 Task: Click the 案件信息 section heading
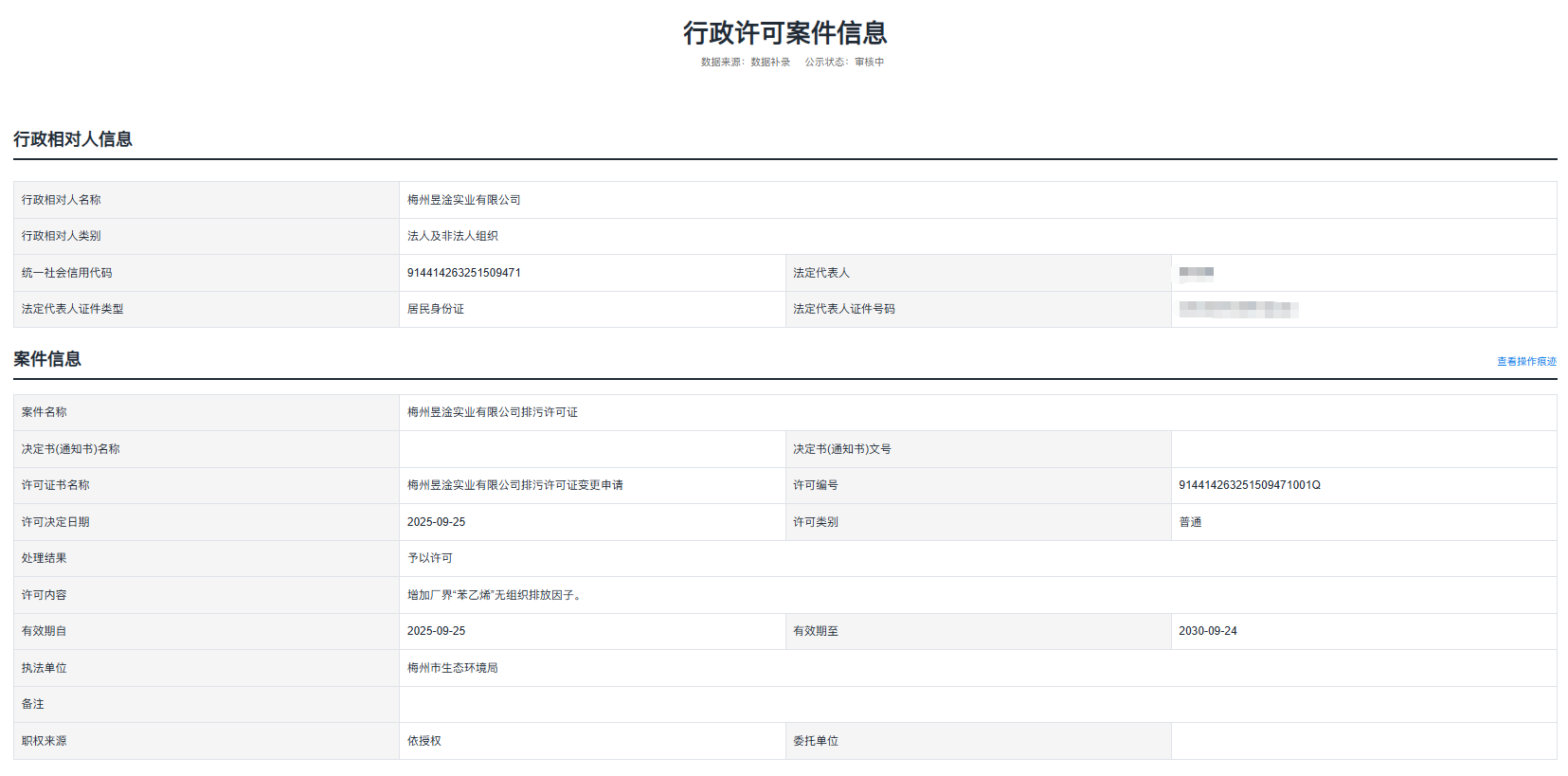click(47, 359)
